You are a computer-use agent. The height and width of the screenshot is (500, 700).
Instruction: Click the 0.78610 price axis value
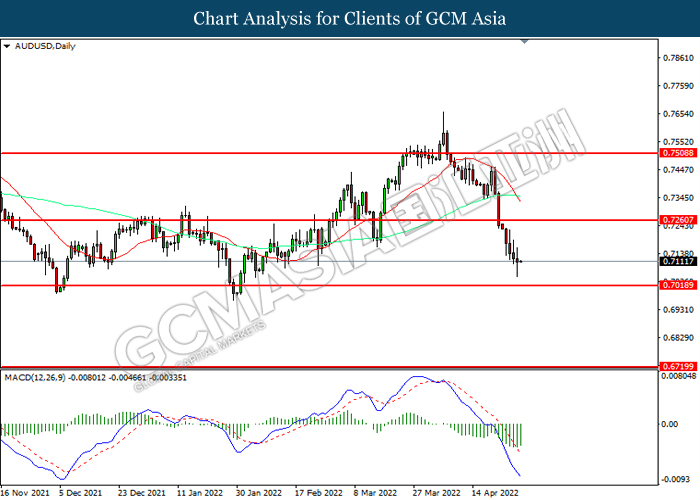pos(679,58)
